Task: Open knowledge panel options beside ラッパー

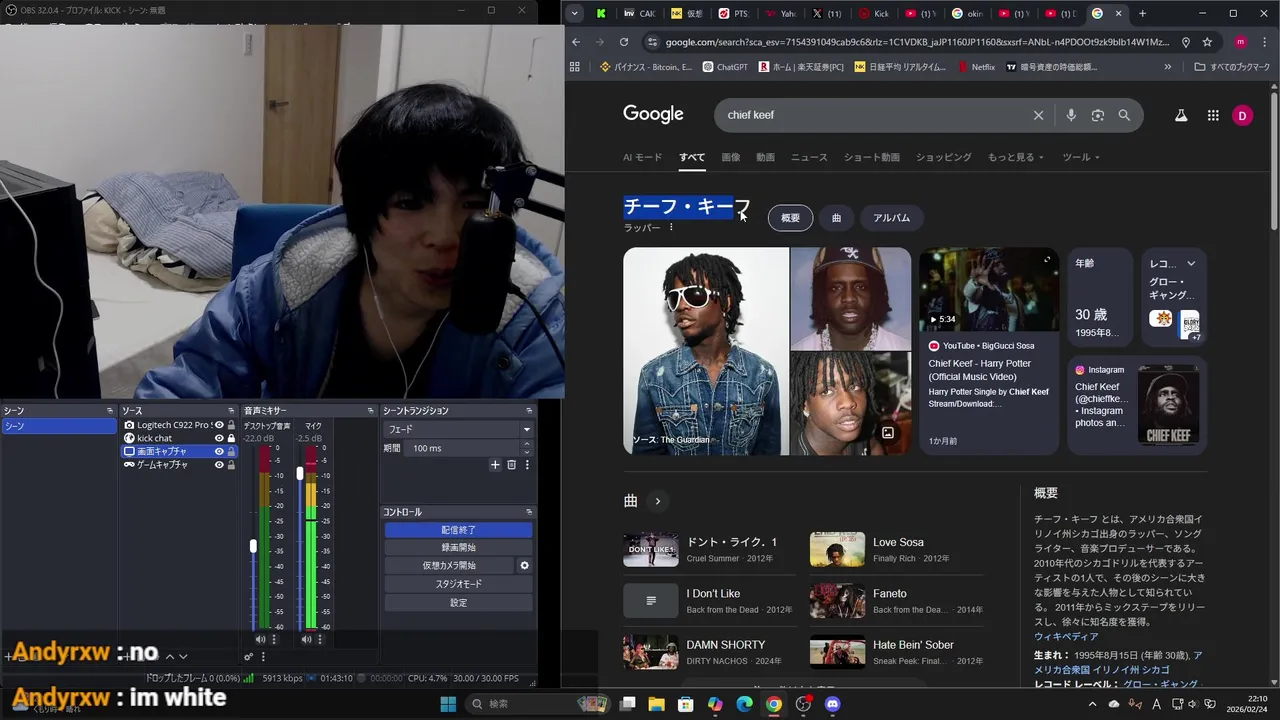Action: tap(671, 228)
